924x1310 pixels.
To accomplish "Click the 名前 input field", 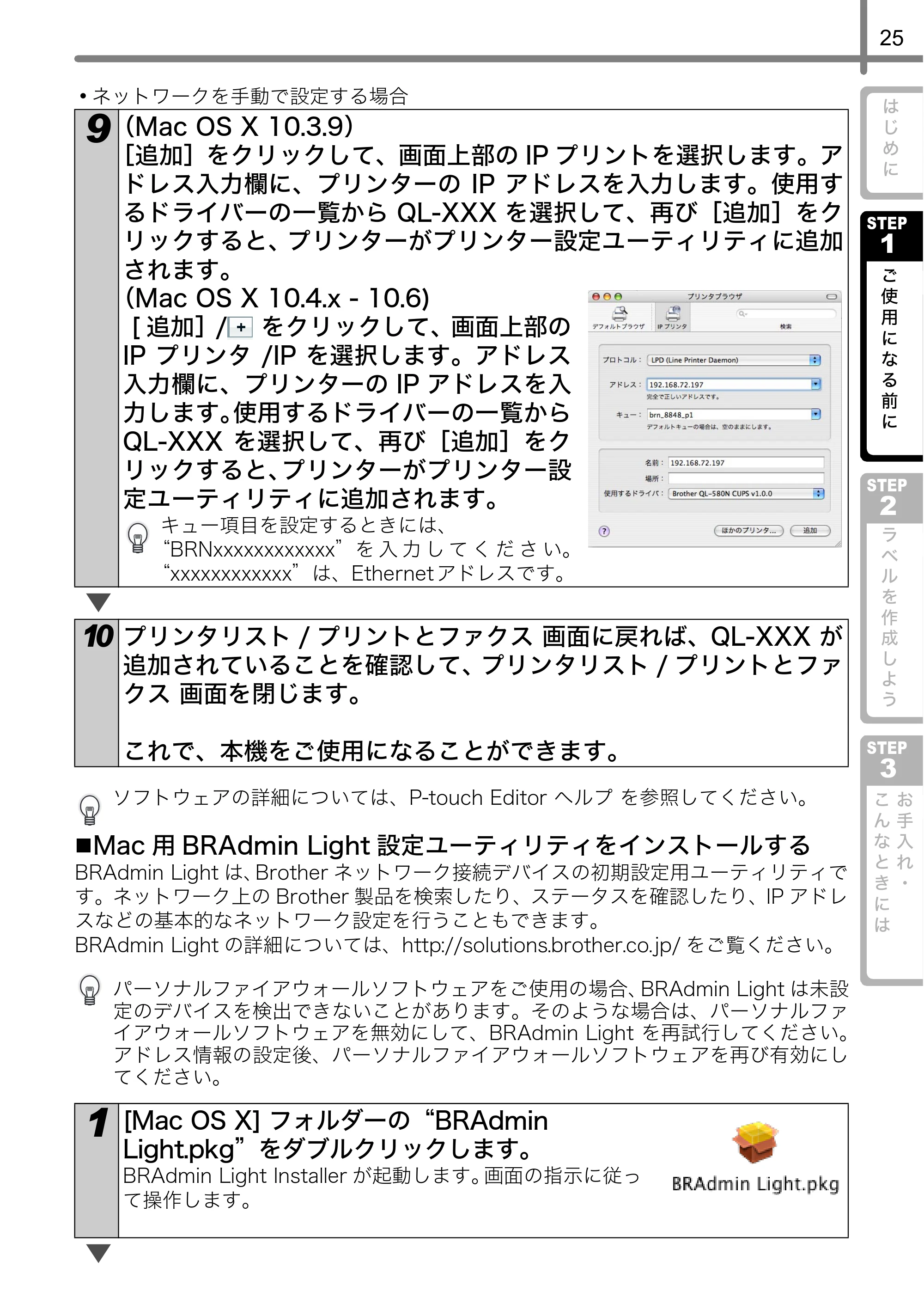I will point(746,463).
